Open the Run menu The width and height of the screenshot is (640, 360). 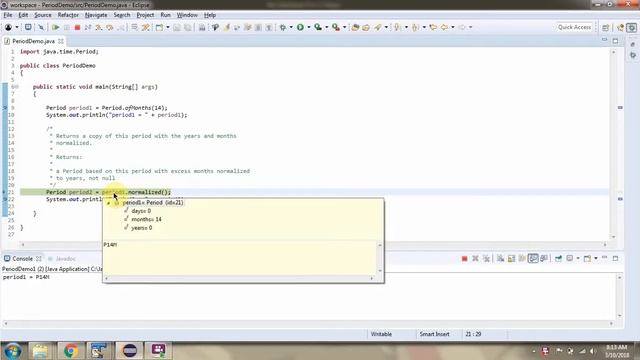pyautogui.click(x=165, y=15)
